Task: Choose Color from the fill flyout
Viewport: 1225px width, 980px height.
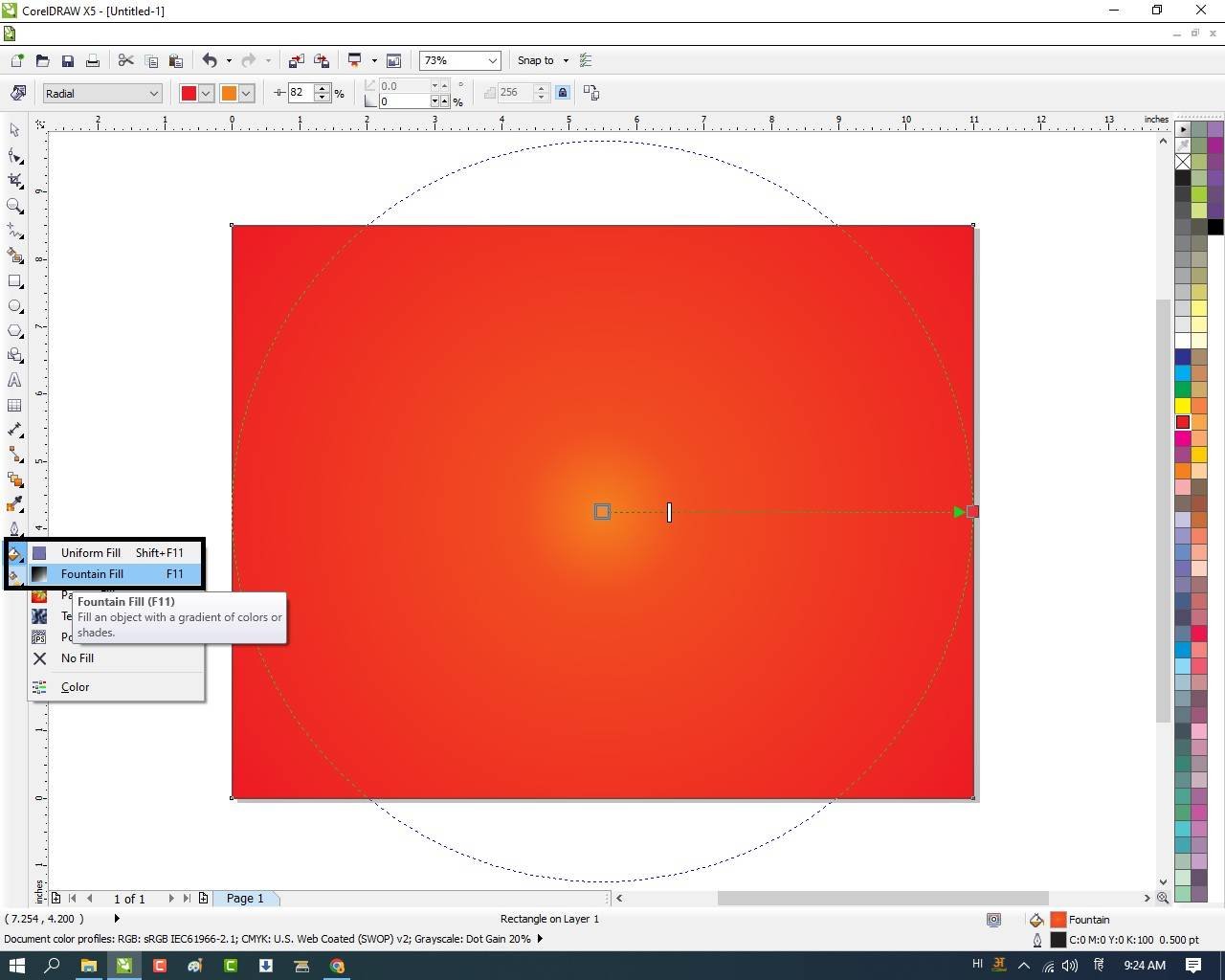Action: (x=115, y=687)
